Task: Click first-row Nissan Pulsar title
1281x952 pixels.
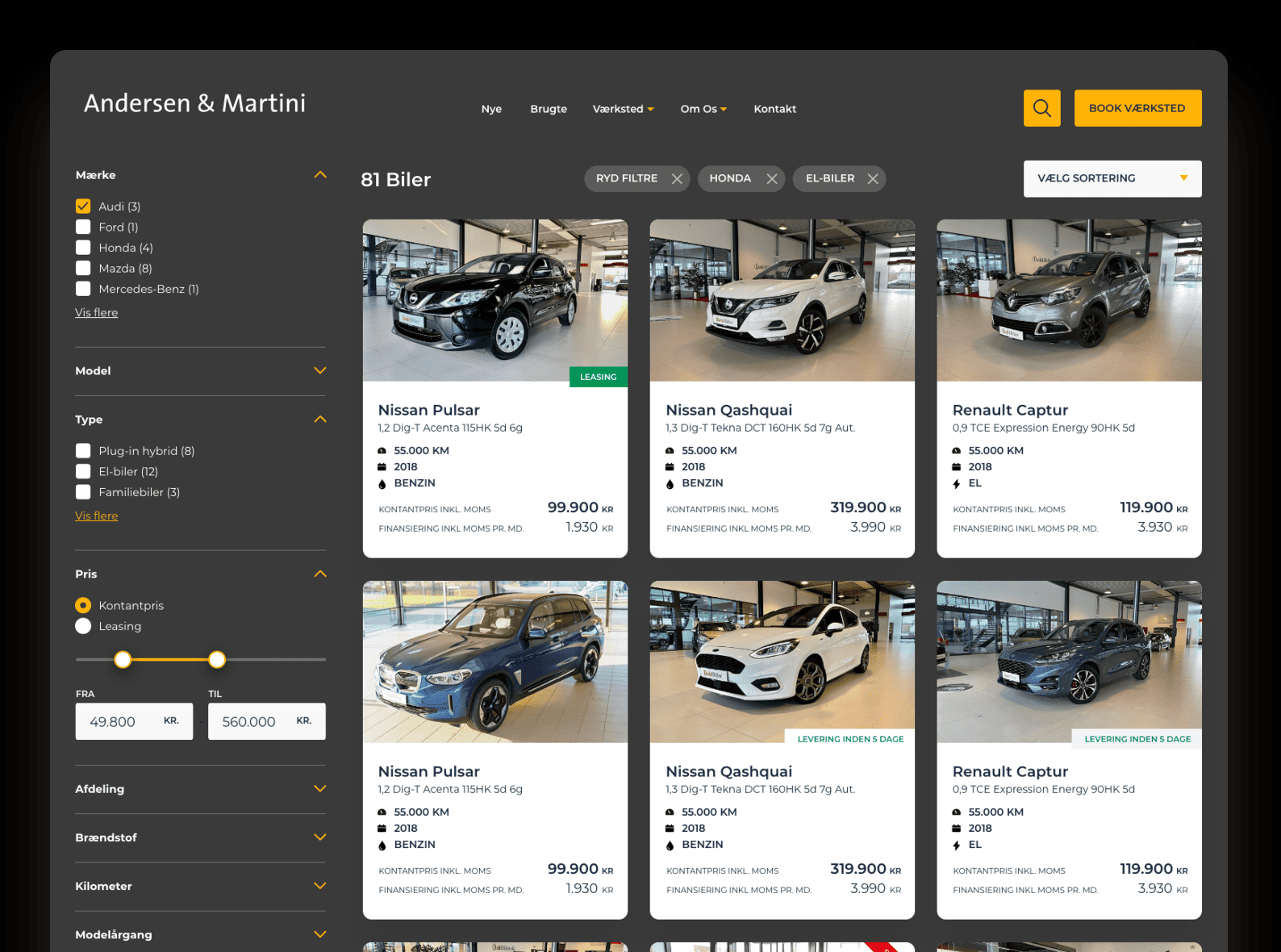Action: tap(429, 410)
